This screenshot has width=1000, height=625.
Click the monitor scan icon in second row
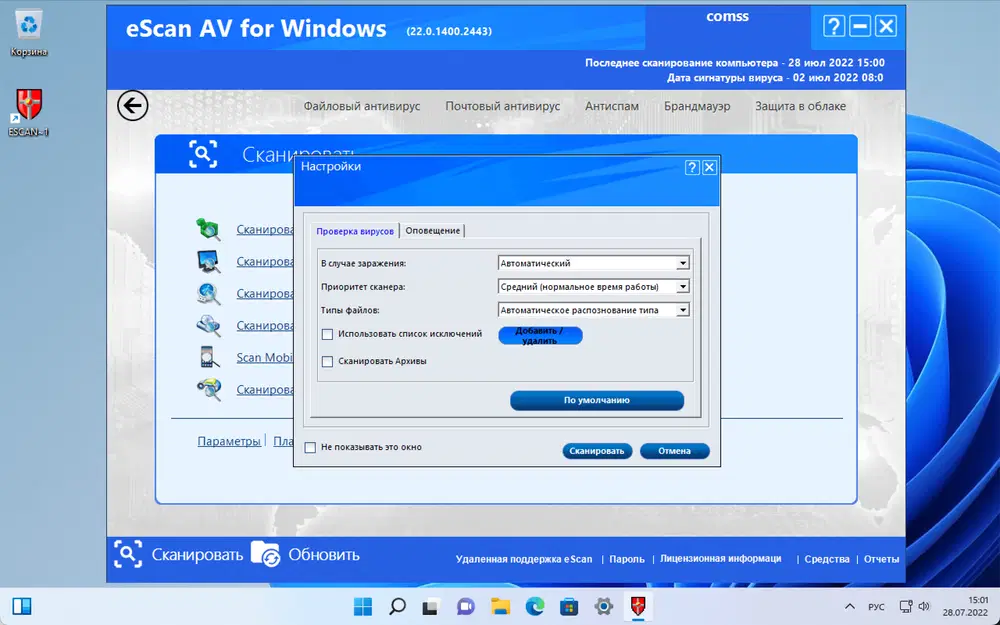pos(209,261)
